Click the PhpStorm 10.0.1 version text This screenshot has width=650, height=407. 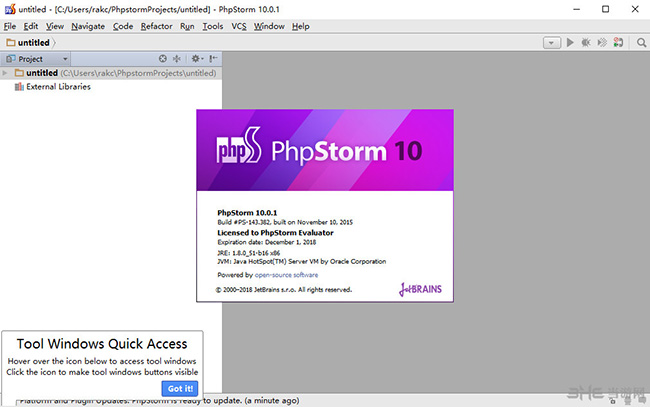point(247,213)
